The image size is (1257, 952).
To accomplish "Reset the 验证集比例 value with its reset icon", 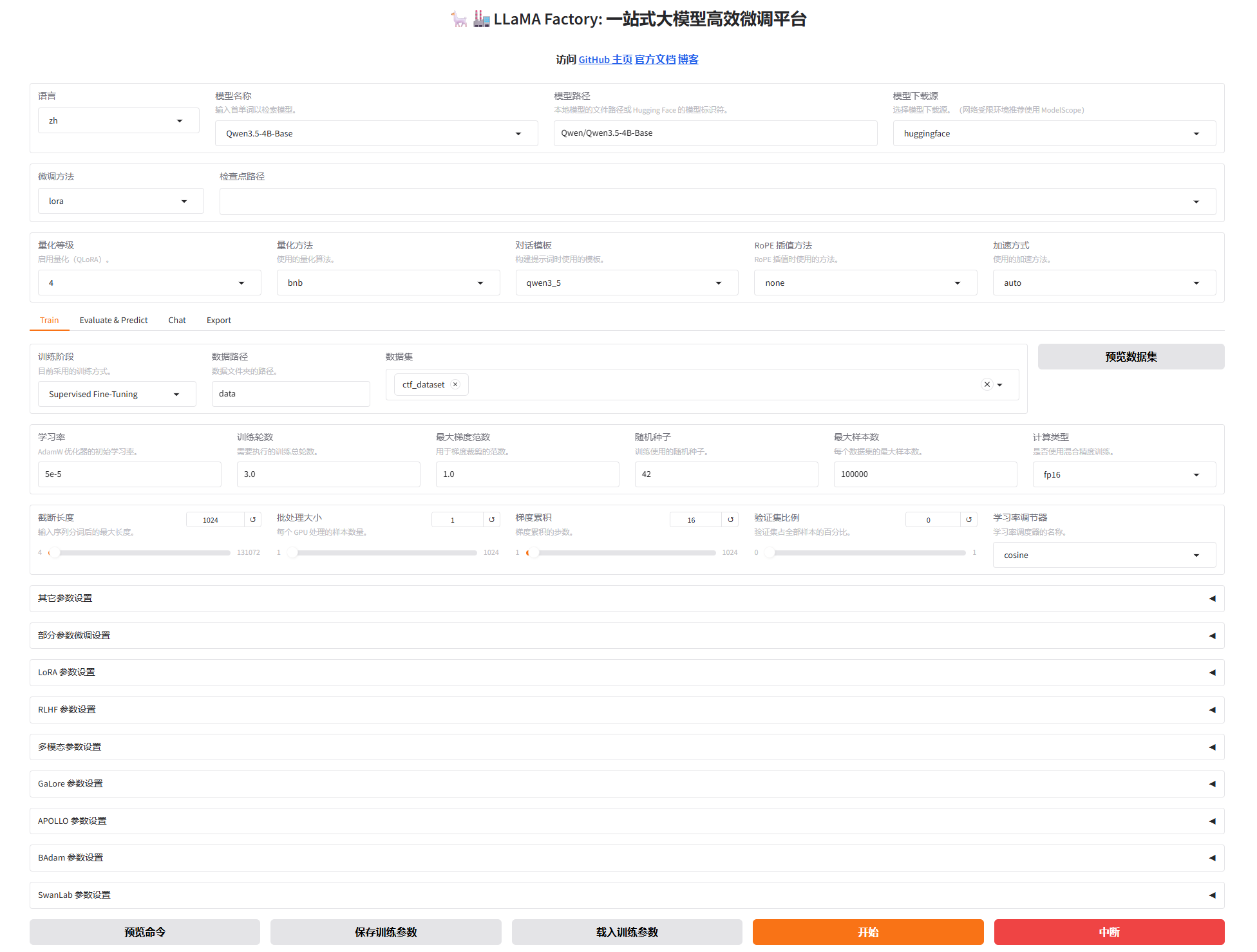I will click(x=969, y=519).
